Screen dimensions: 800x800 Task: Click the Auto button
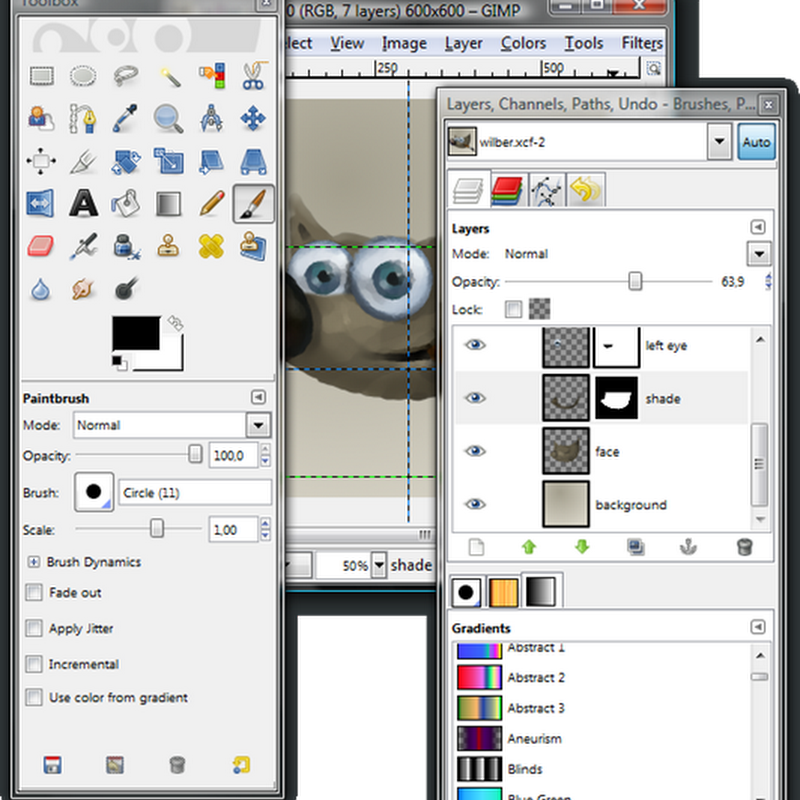tap(756, 142)
